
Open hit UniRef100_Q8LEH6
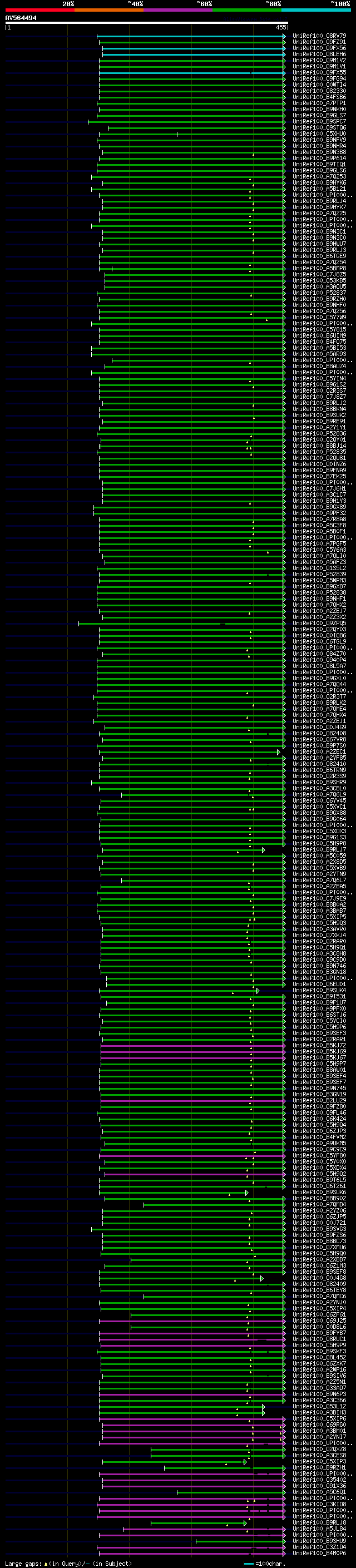coord(319,54)
